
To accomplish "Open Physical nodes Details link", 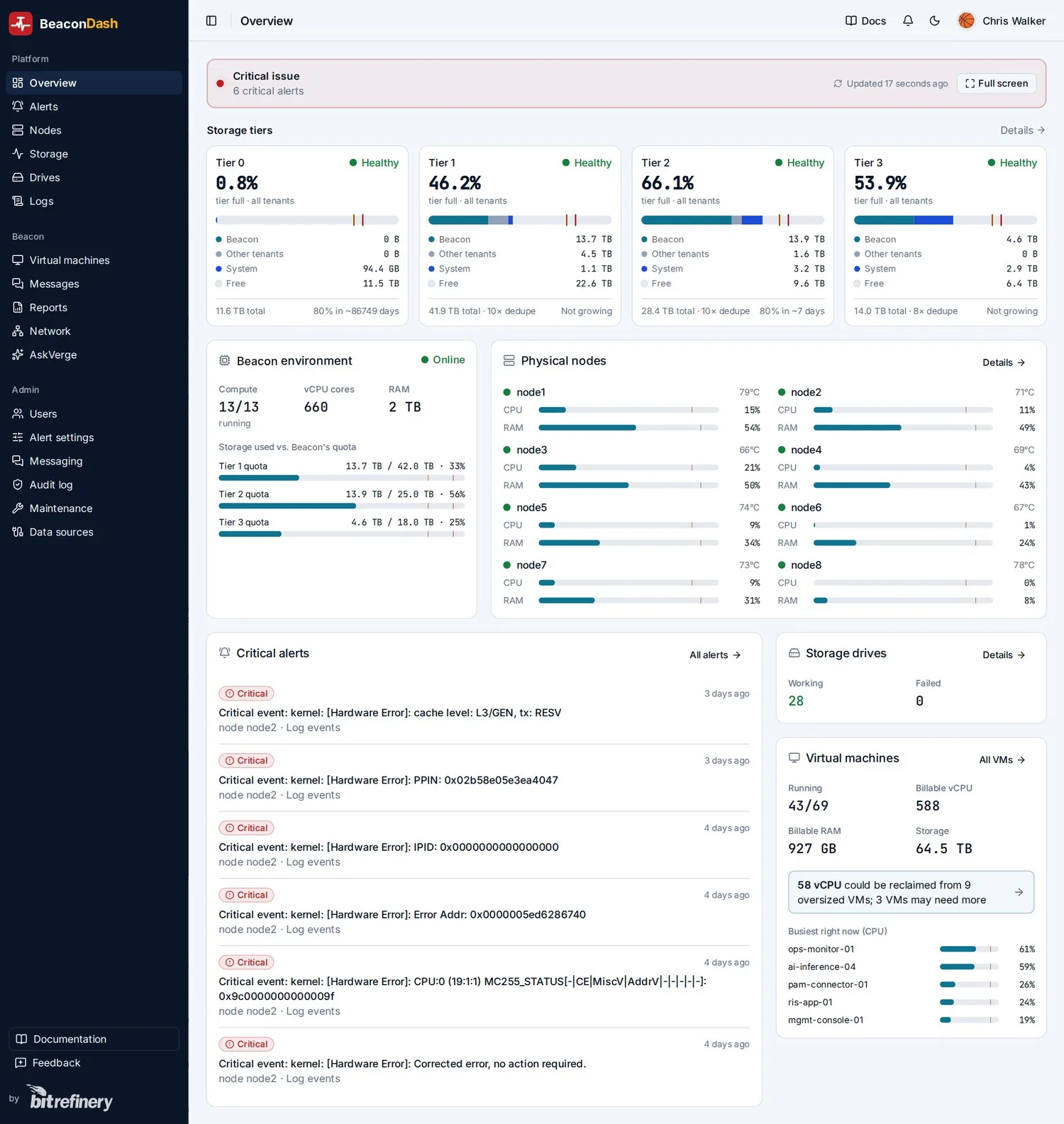I will point(1004,362).
